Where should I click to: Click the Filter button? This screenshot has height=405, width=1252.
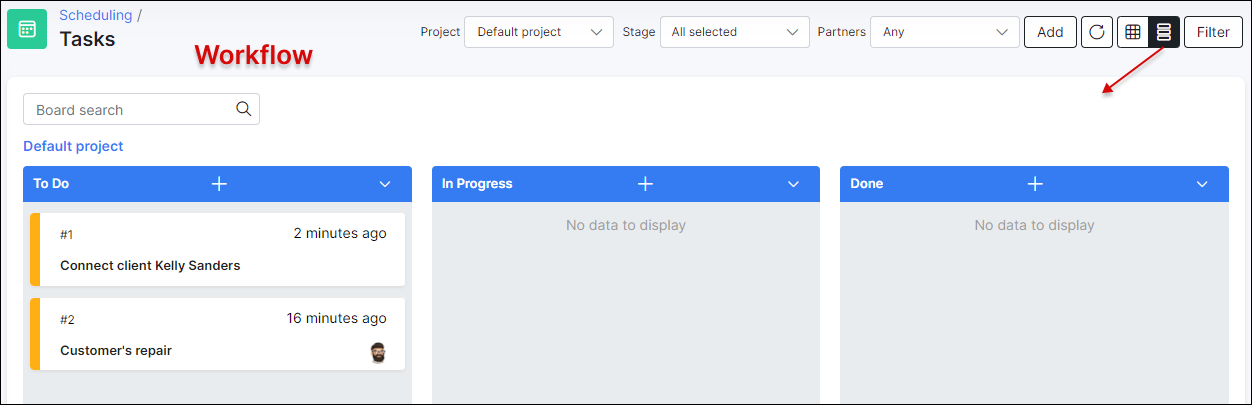click(x=1213, y=32)
